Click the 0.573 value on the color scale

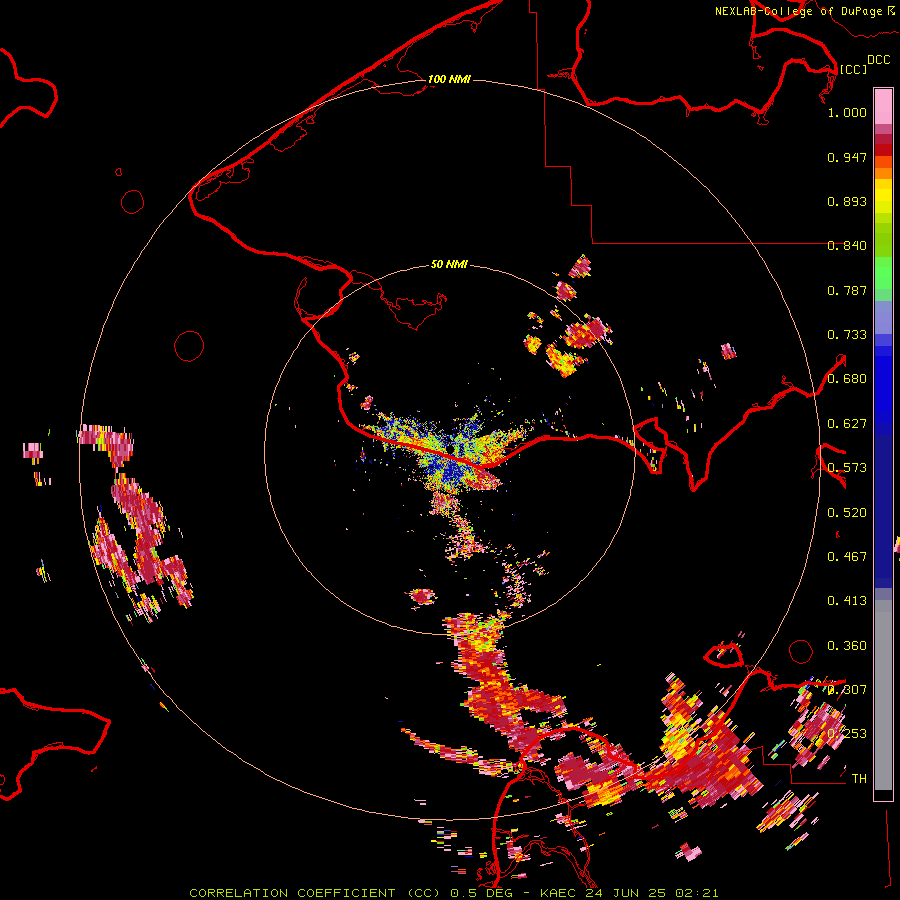(x=847, y=468)
